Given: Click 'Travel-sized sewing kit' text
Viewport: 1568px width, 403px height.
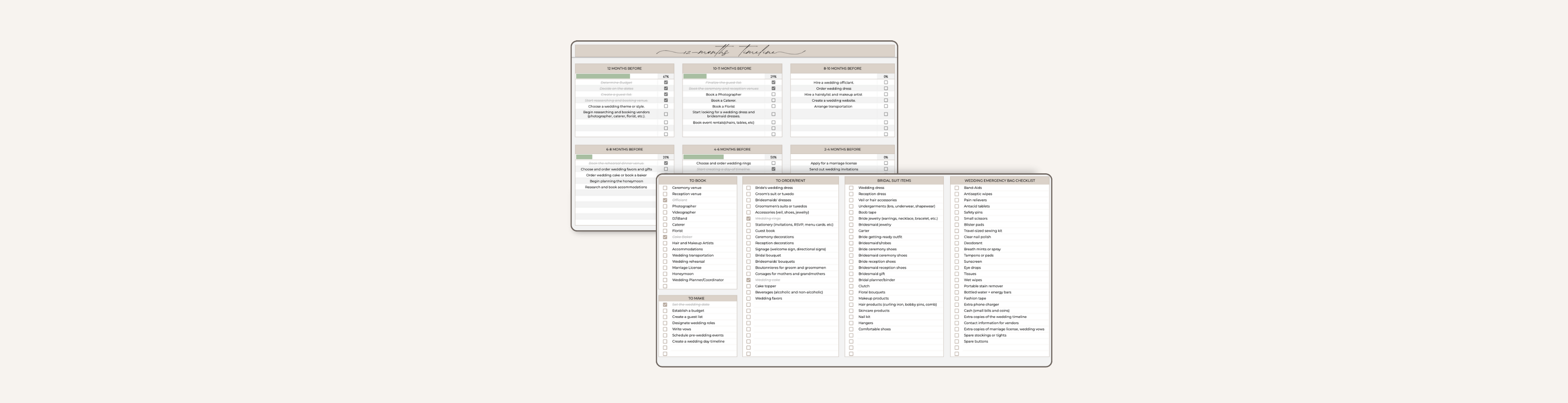Looking at the screenshot, I should pos(982,231).
